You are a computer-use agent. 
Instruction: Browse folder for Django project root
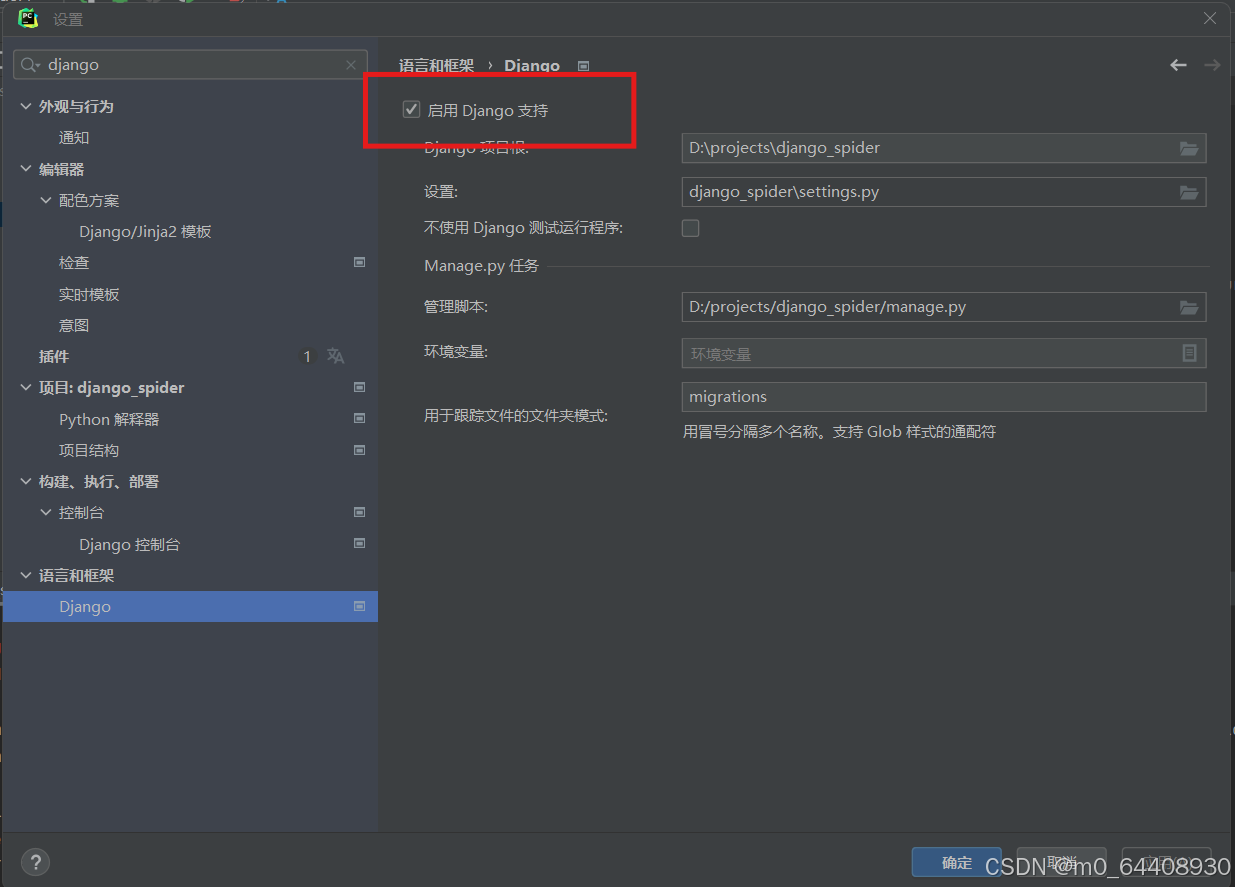[x=1189, y=148]
